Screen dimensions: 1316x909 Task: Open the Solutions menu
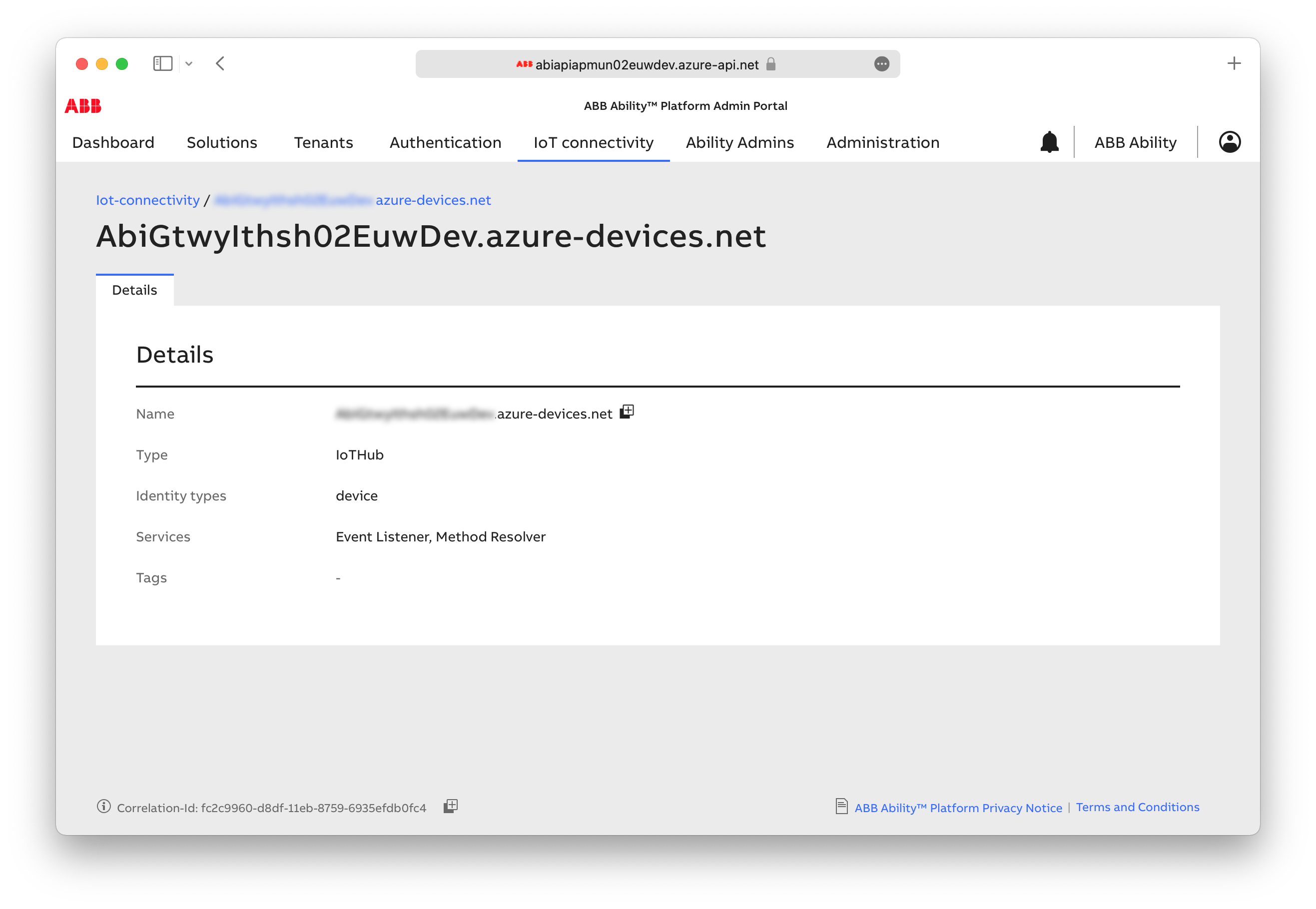point(222,142)
